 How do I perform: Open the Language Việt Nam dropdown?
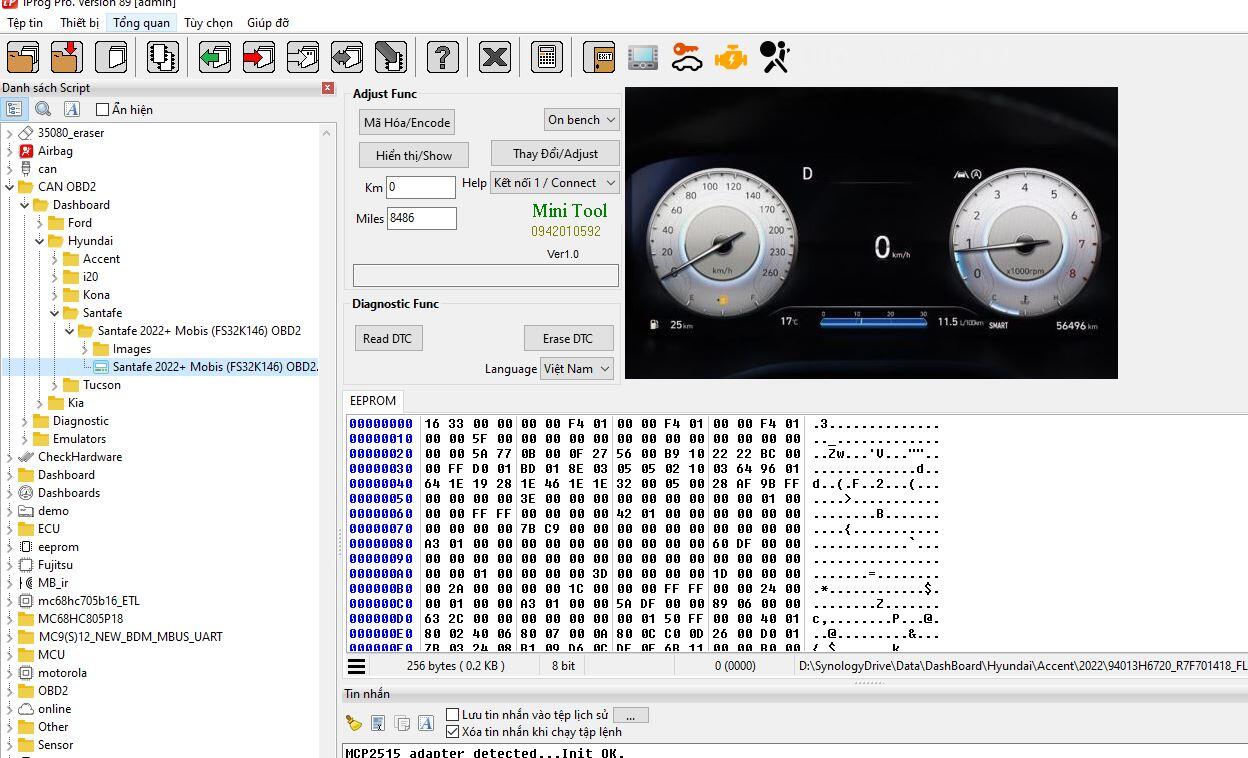click(577, 369)
